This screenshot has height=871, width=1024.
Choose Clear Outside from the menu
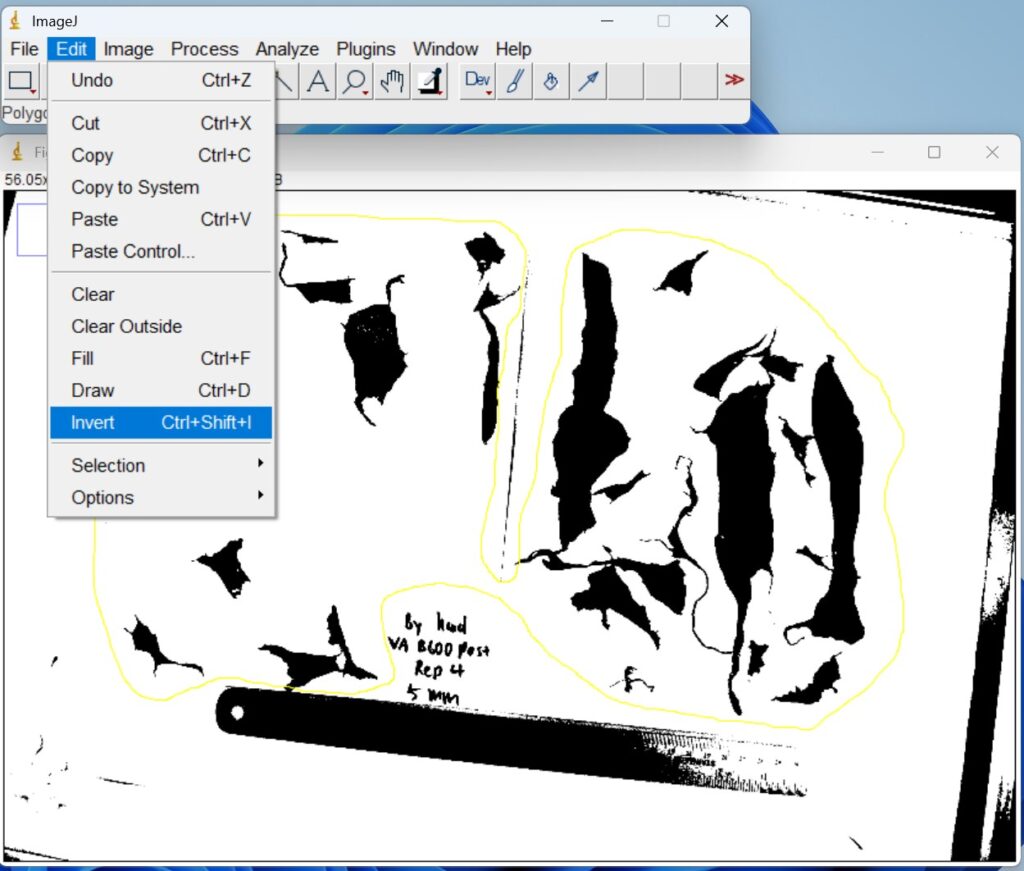(x=126, y=326)
